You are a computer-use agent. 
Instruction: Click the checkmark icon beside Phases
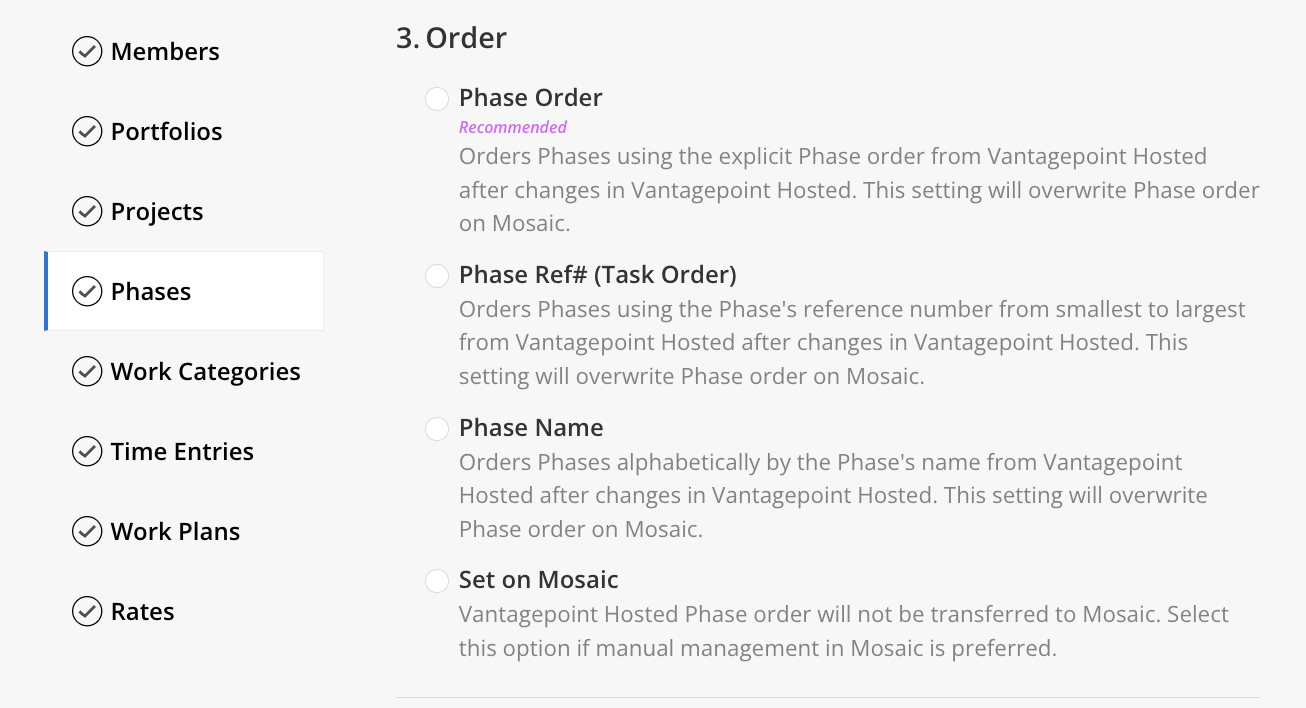(87, 291)
